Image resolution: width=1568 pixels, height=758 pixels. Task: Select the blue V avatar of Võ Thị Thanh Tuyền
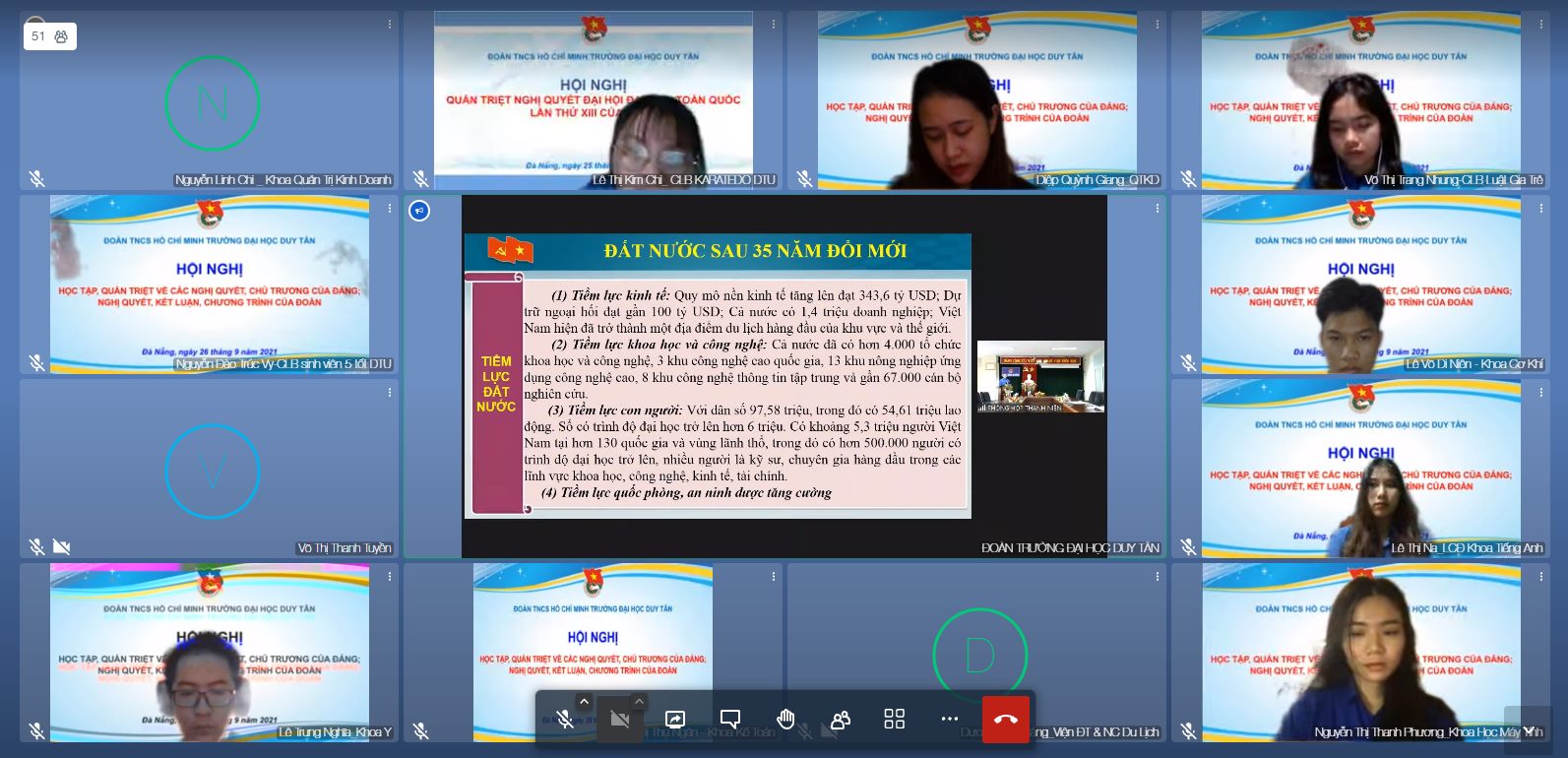(x=213, y=472)
